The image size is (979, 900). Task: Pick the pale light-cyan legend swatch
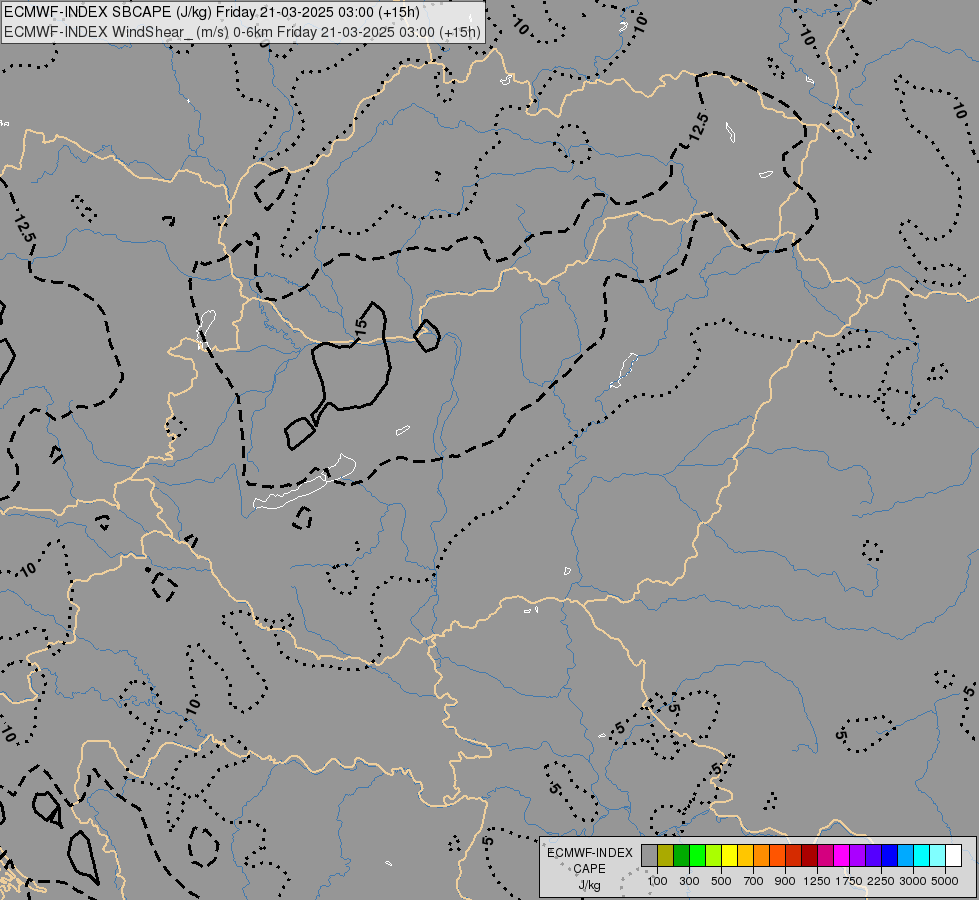coord(938,855)
